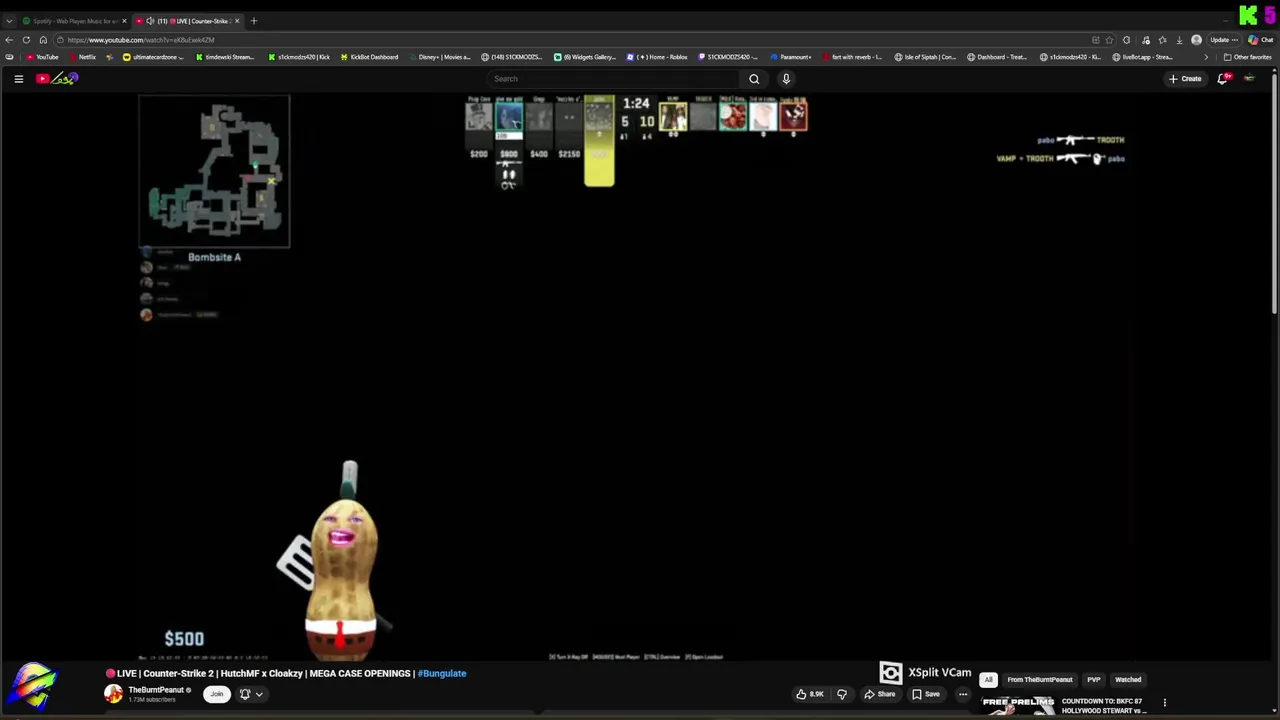
Task: Click the TheBurntPeanut channel name
Action: coord(156,690)
